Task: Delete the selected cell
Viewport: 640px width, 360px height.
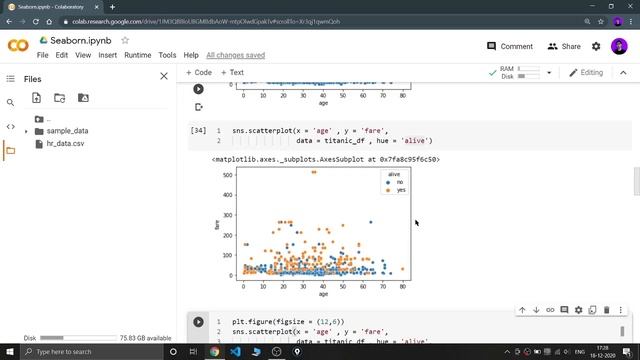Action: pyautogui.click(x=607, y=310)
